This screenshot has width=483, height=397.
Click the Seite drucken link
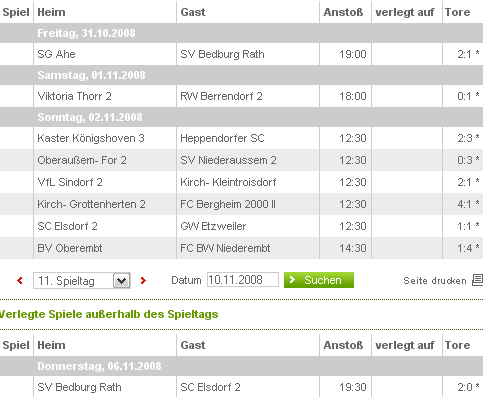[435, 281]
